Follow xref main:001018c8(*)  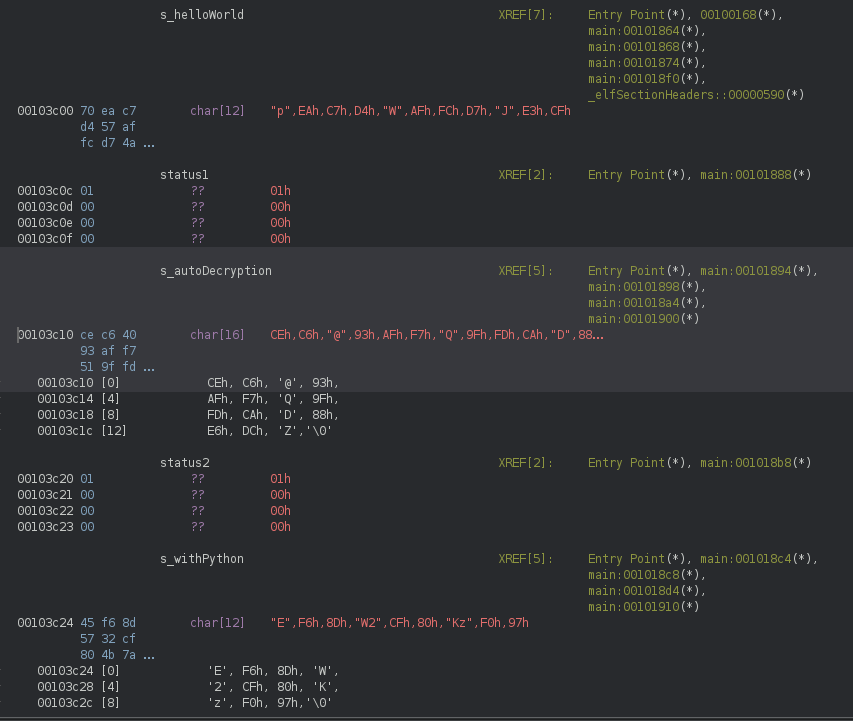644,575
